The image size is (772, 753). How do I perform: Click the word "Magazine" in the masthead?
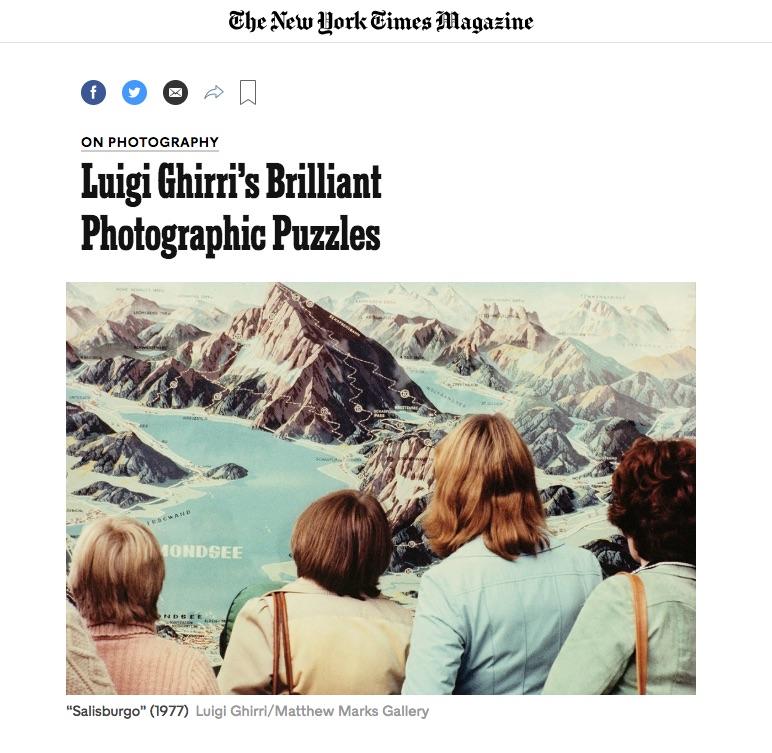482,21
